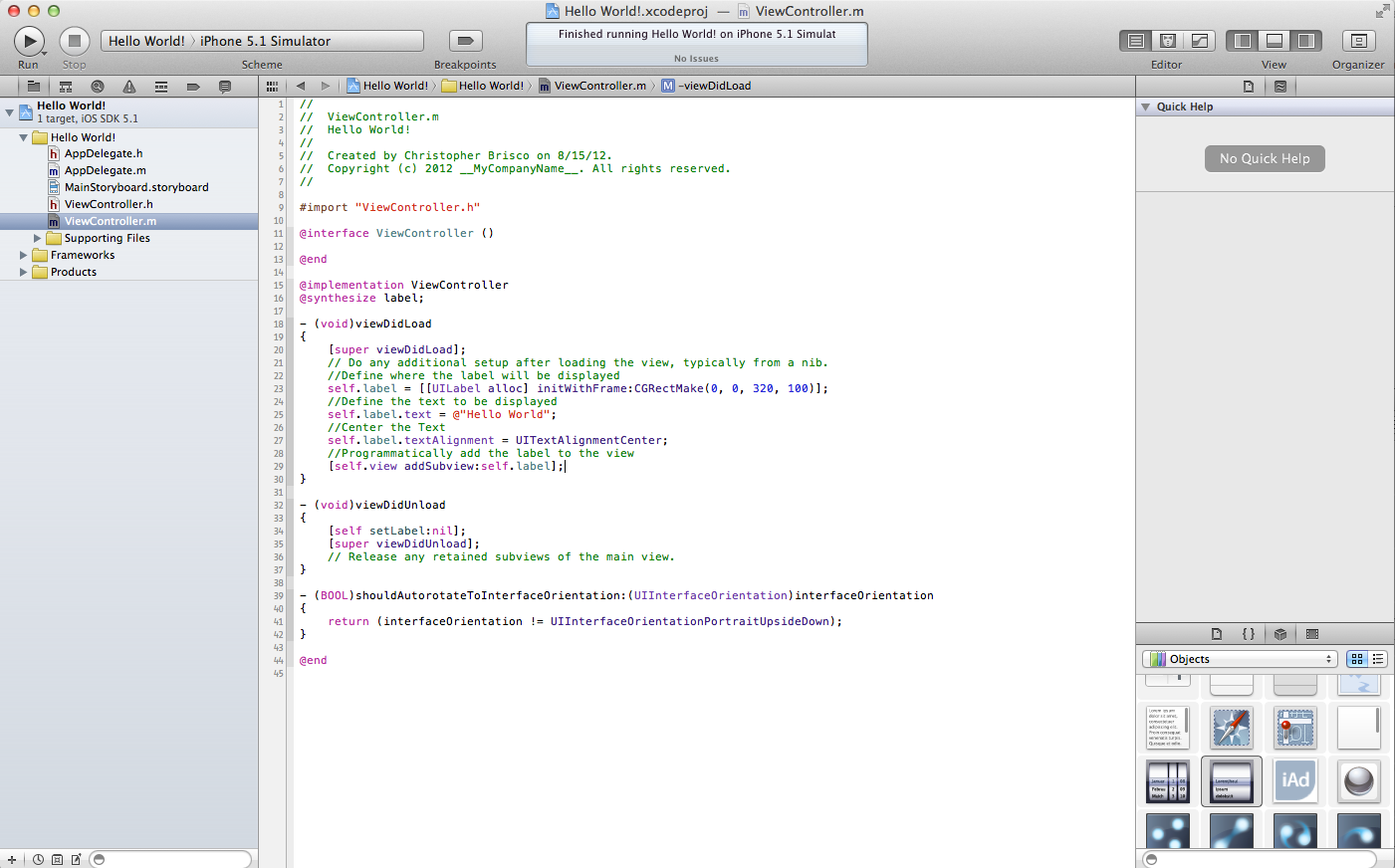The image size is (1395, 868).
Task: Open the Media library filmstrip icon
Action: 1312,634
